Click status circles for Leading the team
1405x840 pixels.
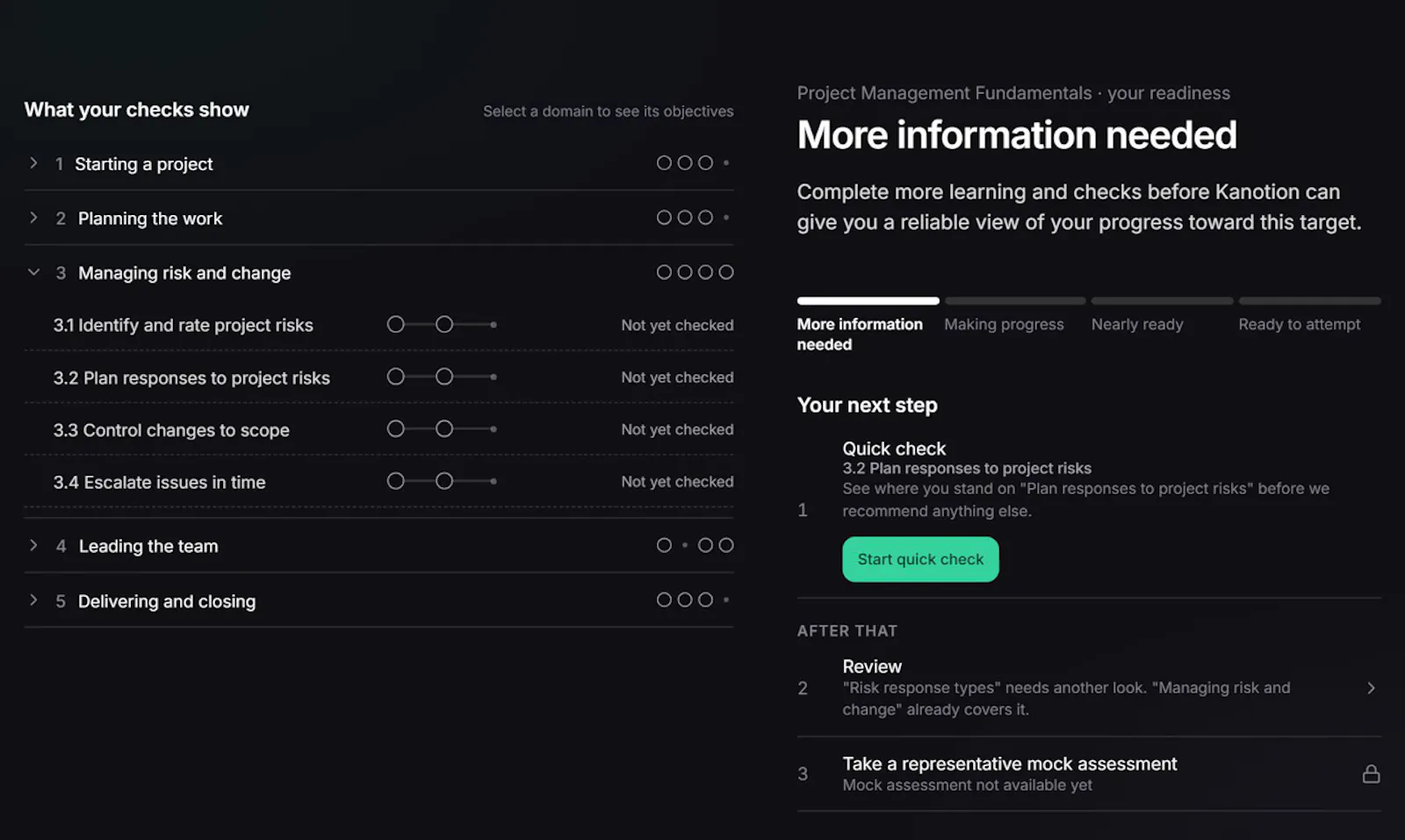point(695,545)
